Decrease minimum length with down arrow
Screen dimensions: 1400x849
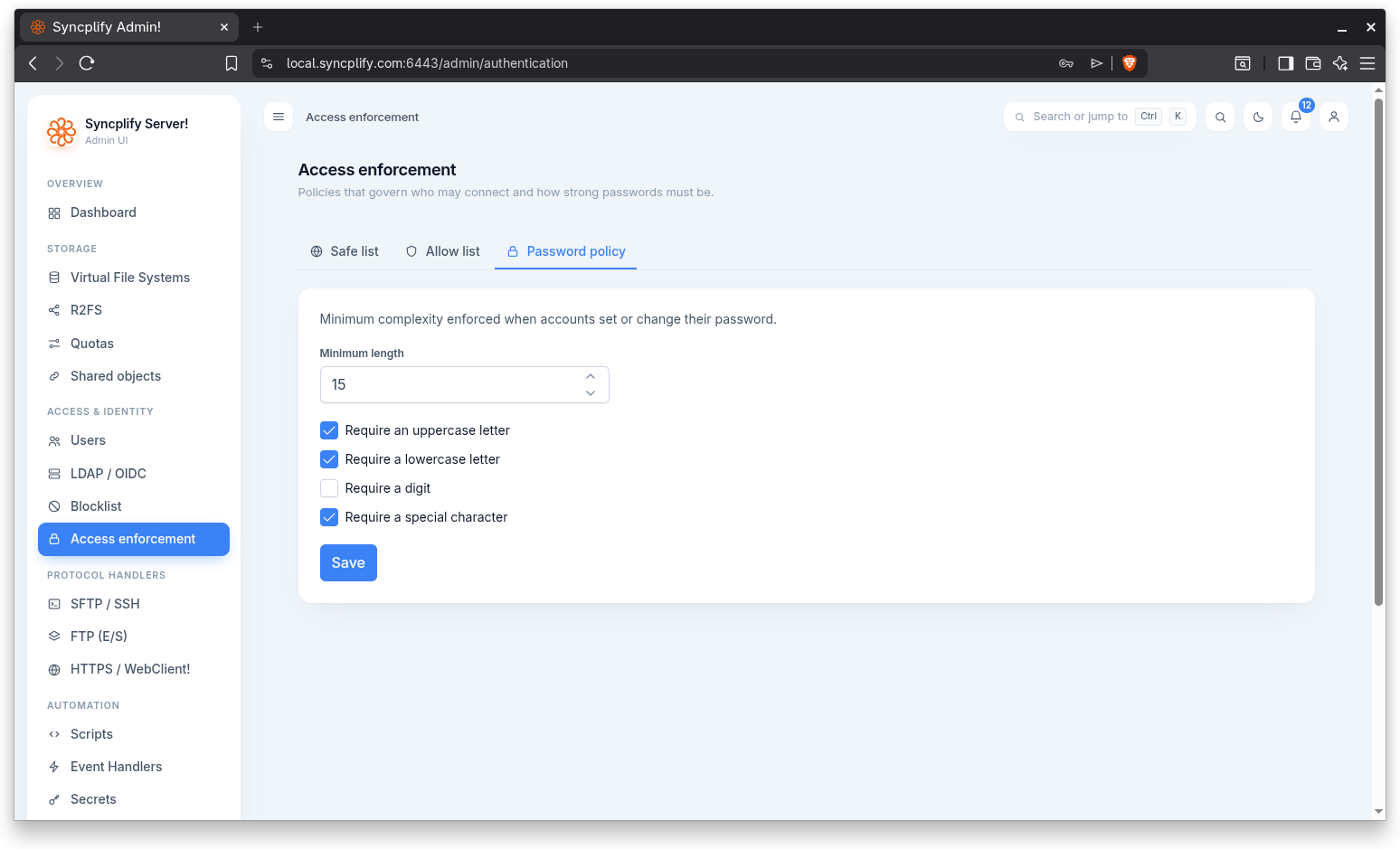pyautogui.click(x=591, y=393)
